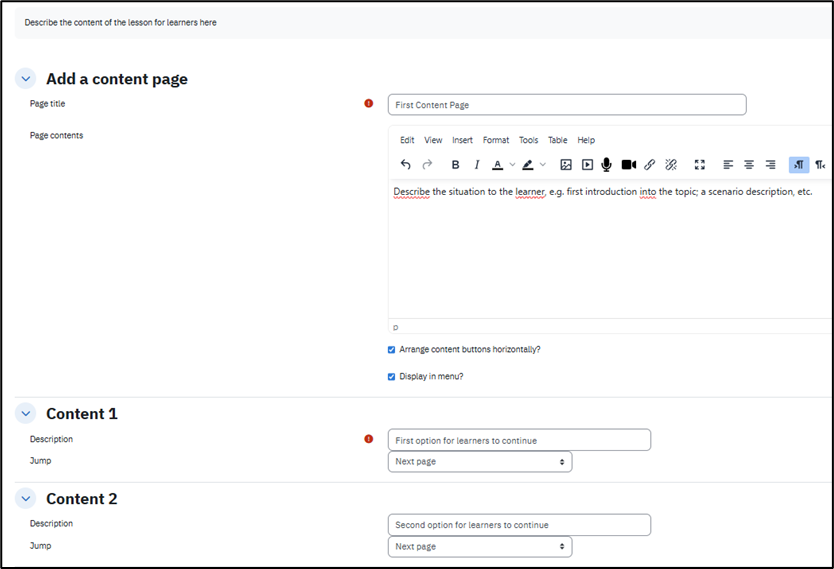Apply italic formatting in the editor
Screen dimensions: 834x569
tap(477, 165)
